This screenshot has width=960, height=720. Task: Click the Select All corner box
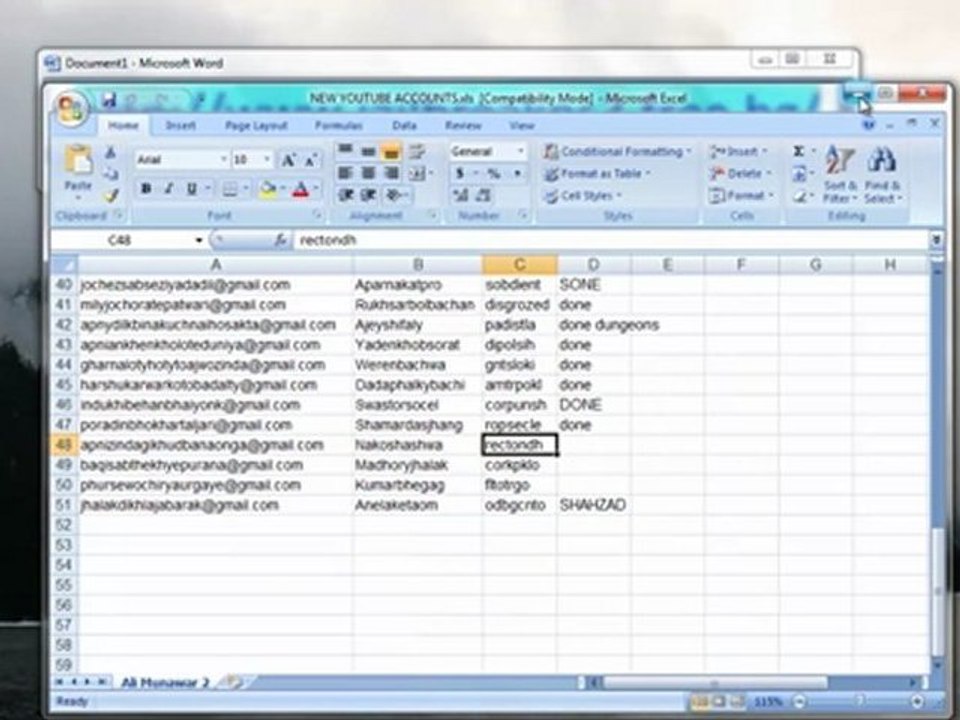(64, 264)
